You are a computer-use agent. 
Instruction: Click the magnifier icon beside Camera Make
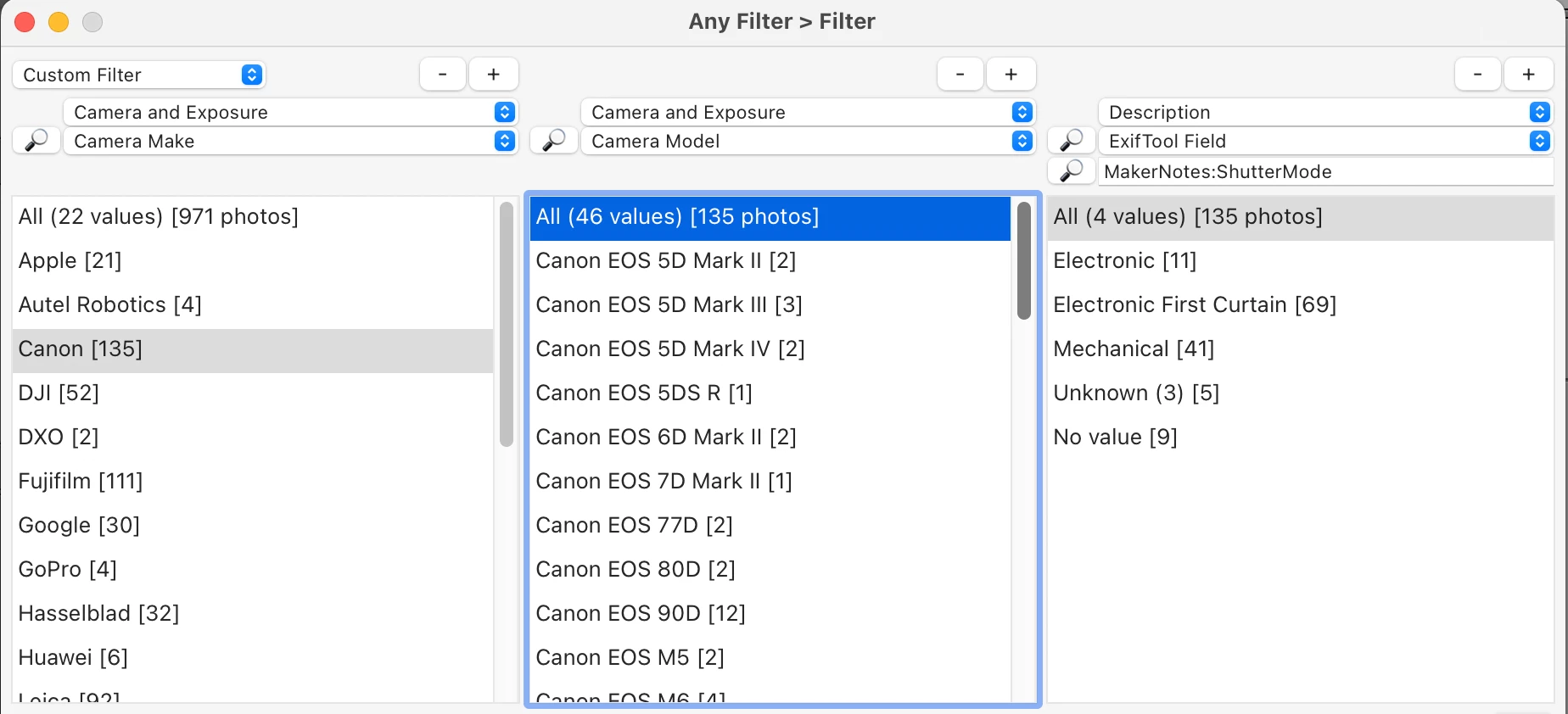(36, 141)
